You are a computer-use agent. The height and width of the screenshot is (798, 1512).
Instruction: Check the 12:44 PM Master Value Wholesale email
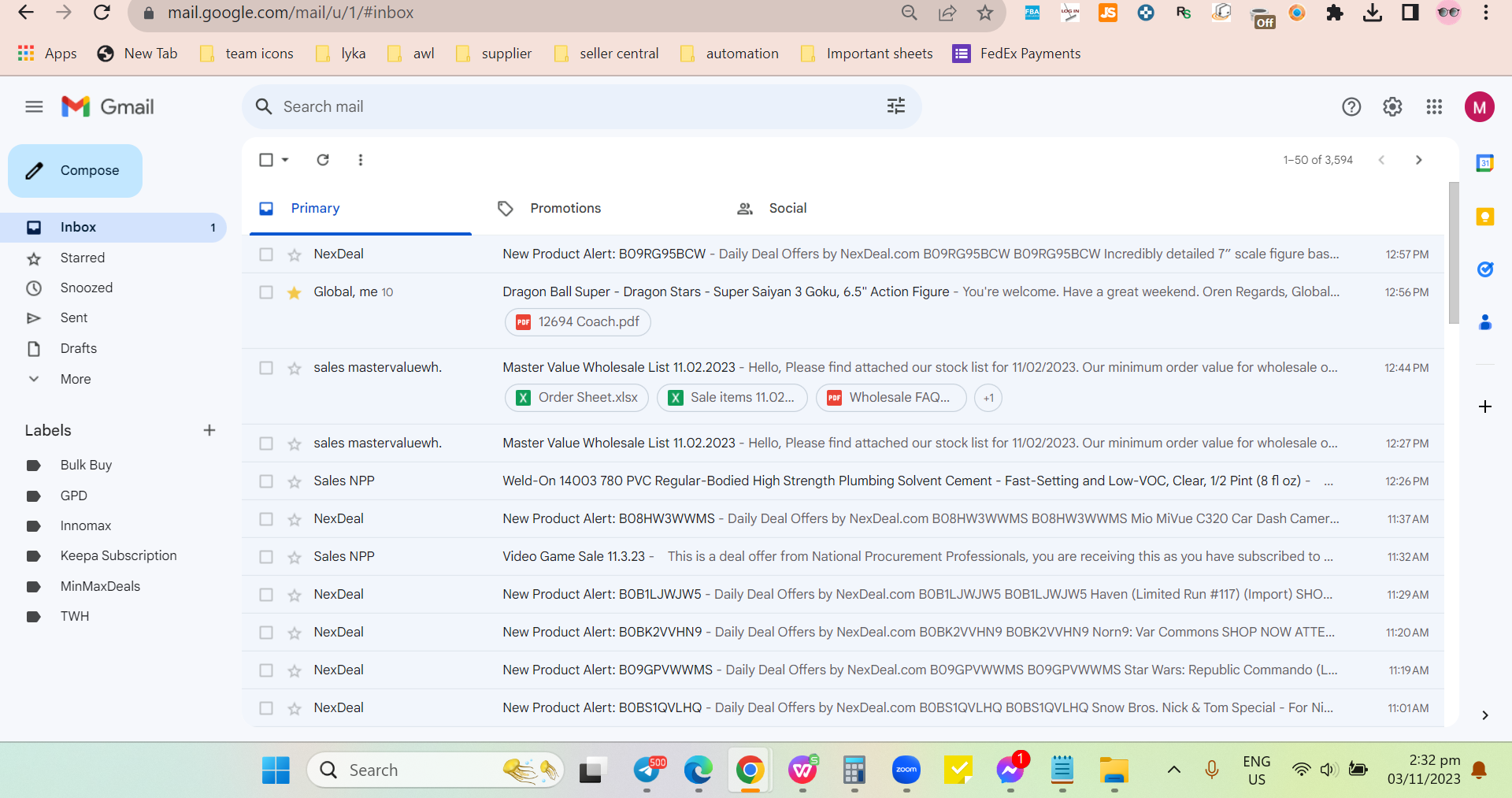click(266, 368)
